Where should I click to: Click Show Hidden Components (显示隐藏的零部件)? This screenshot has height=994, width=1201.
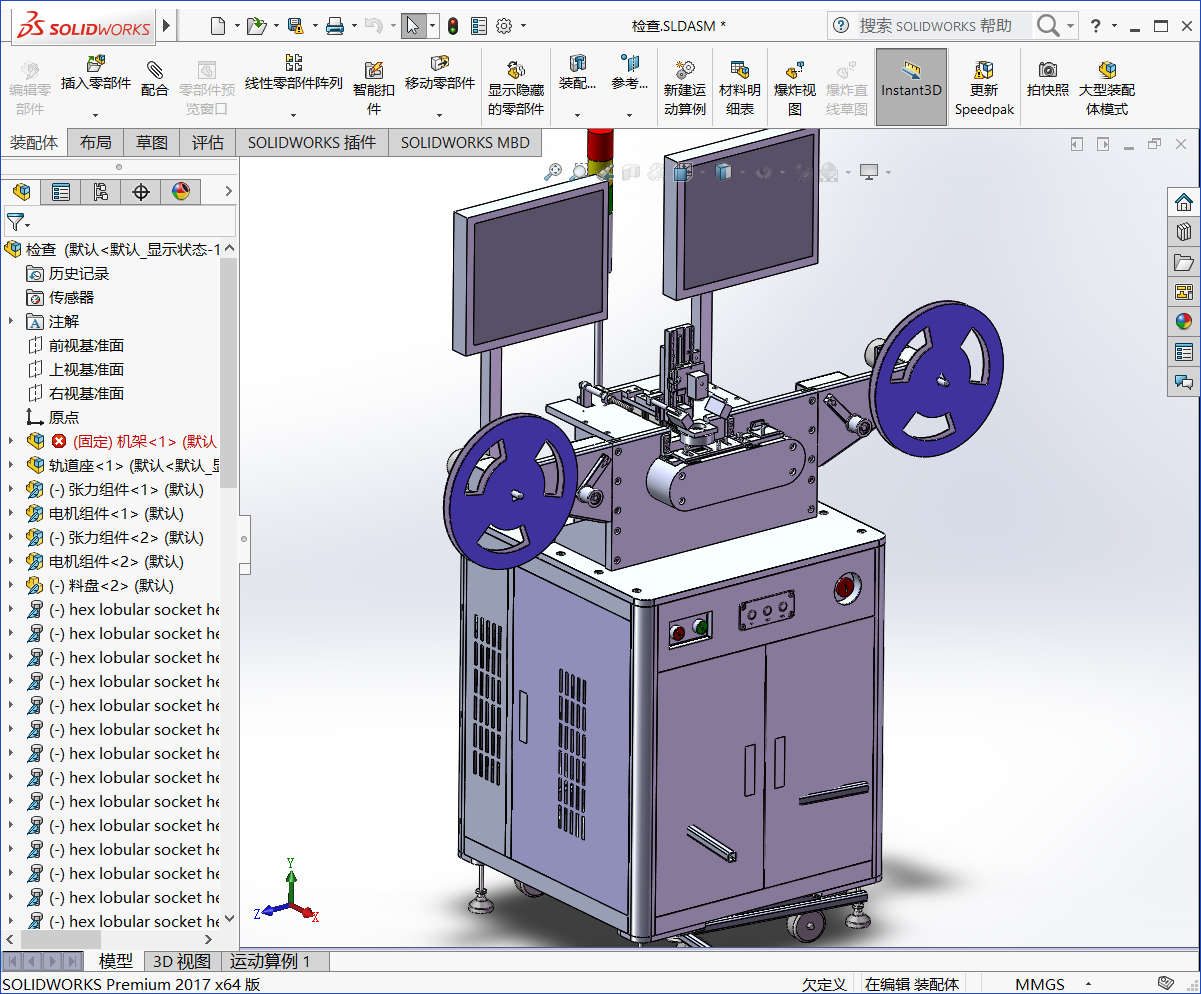pyautogui.click(x=516, y=89)
